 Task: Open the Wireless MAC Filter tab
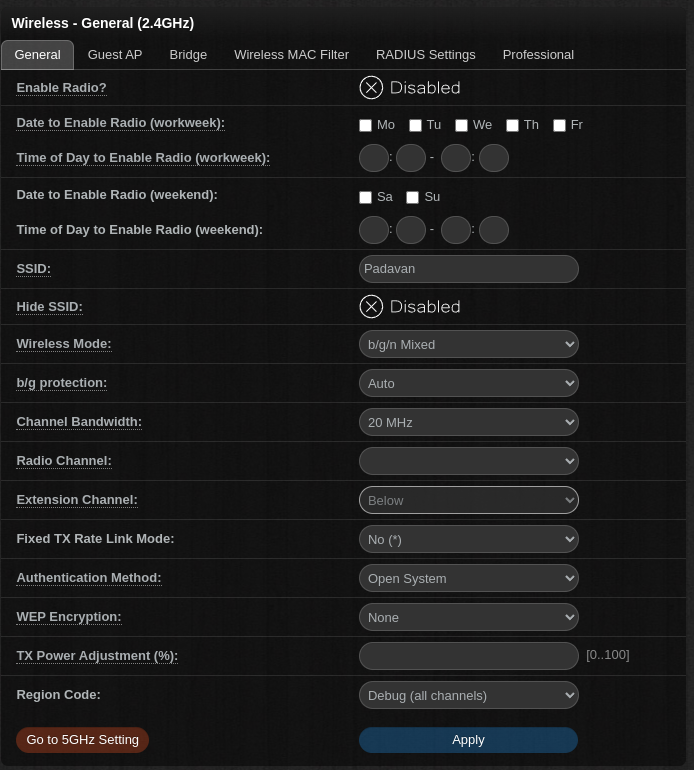tap(291, 55)
